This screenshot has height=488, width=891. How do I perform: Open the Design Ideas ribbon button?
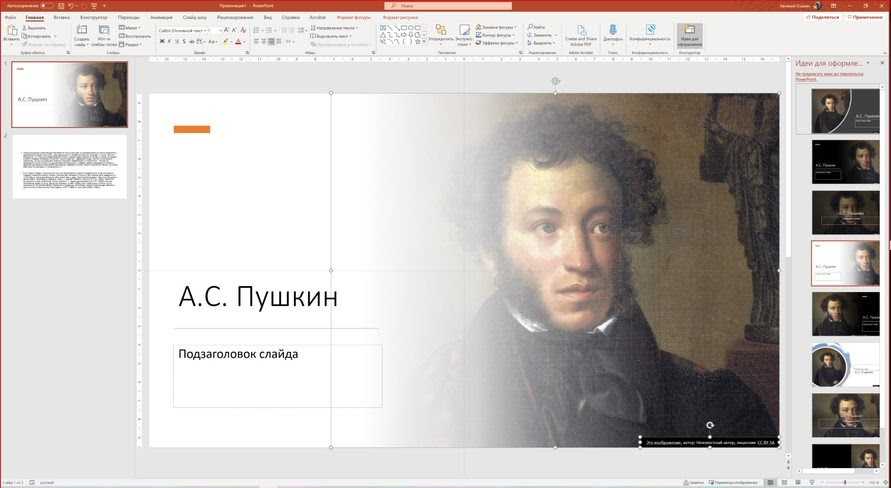tap(689, 35)
